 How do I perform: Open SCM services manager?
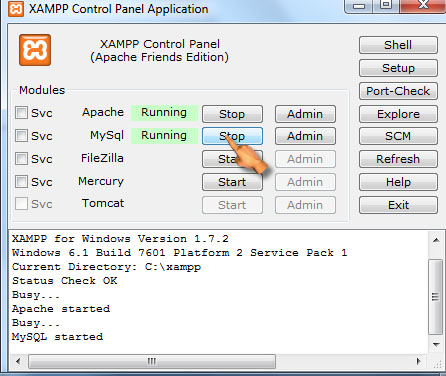tap(398, 136)
